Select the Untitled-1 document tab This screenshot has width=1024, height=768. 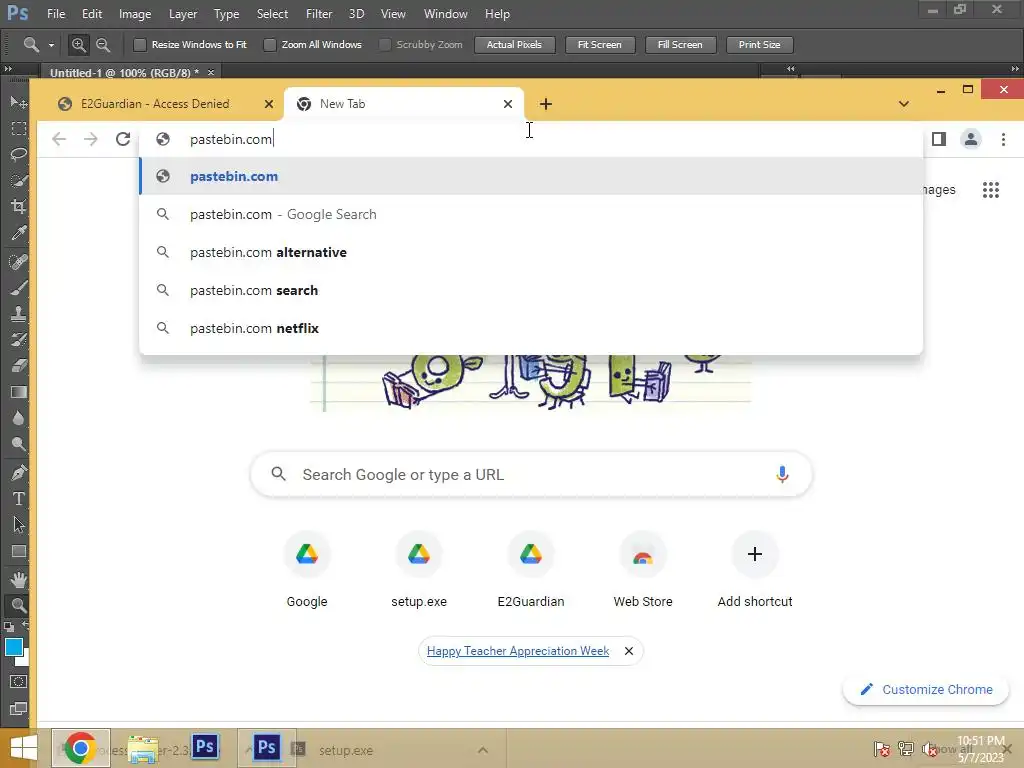(124, 72)
